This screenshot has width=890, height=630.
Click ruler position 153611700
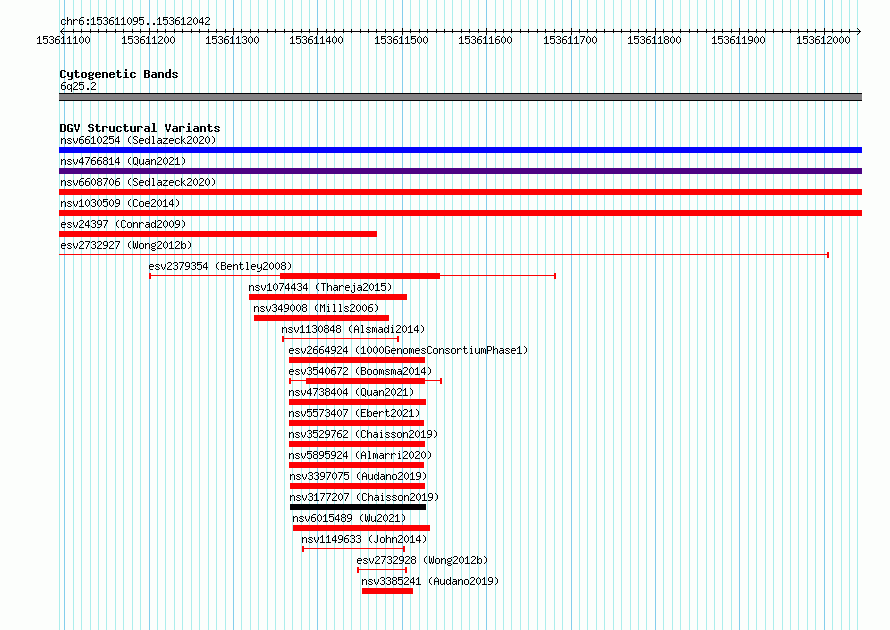[x=570, y=40]
